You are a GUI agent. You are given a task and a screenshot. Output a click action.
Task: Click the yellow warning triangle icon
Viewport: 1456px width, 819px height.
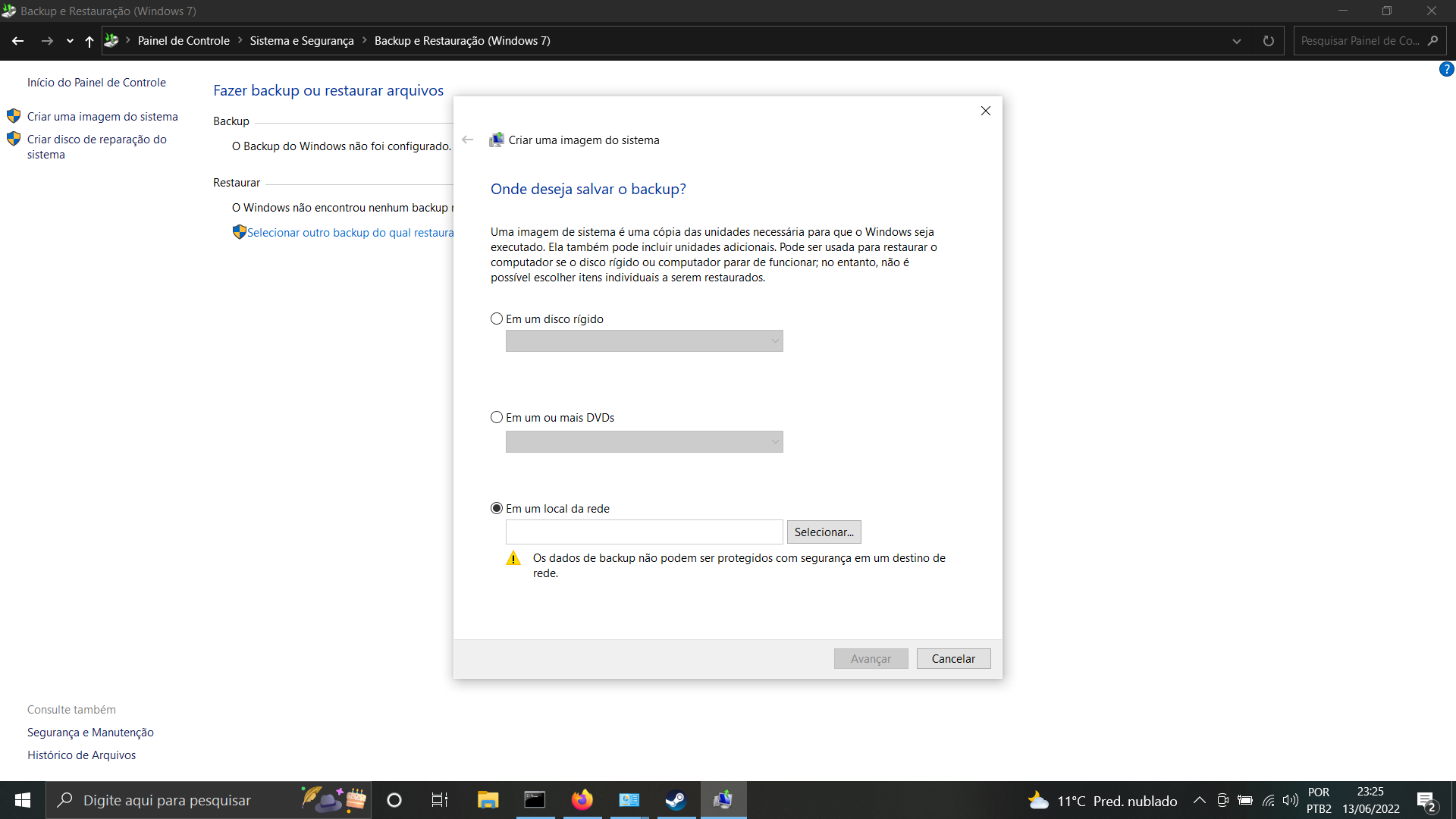click(x=513, y=559)
